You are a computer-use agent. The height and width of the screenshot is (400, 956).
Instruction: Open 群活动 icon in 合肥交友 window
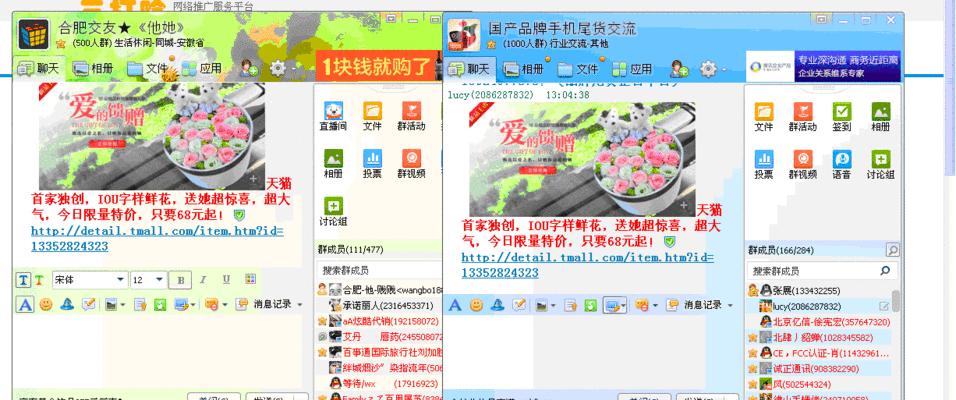coord(411,116)
